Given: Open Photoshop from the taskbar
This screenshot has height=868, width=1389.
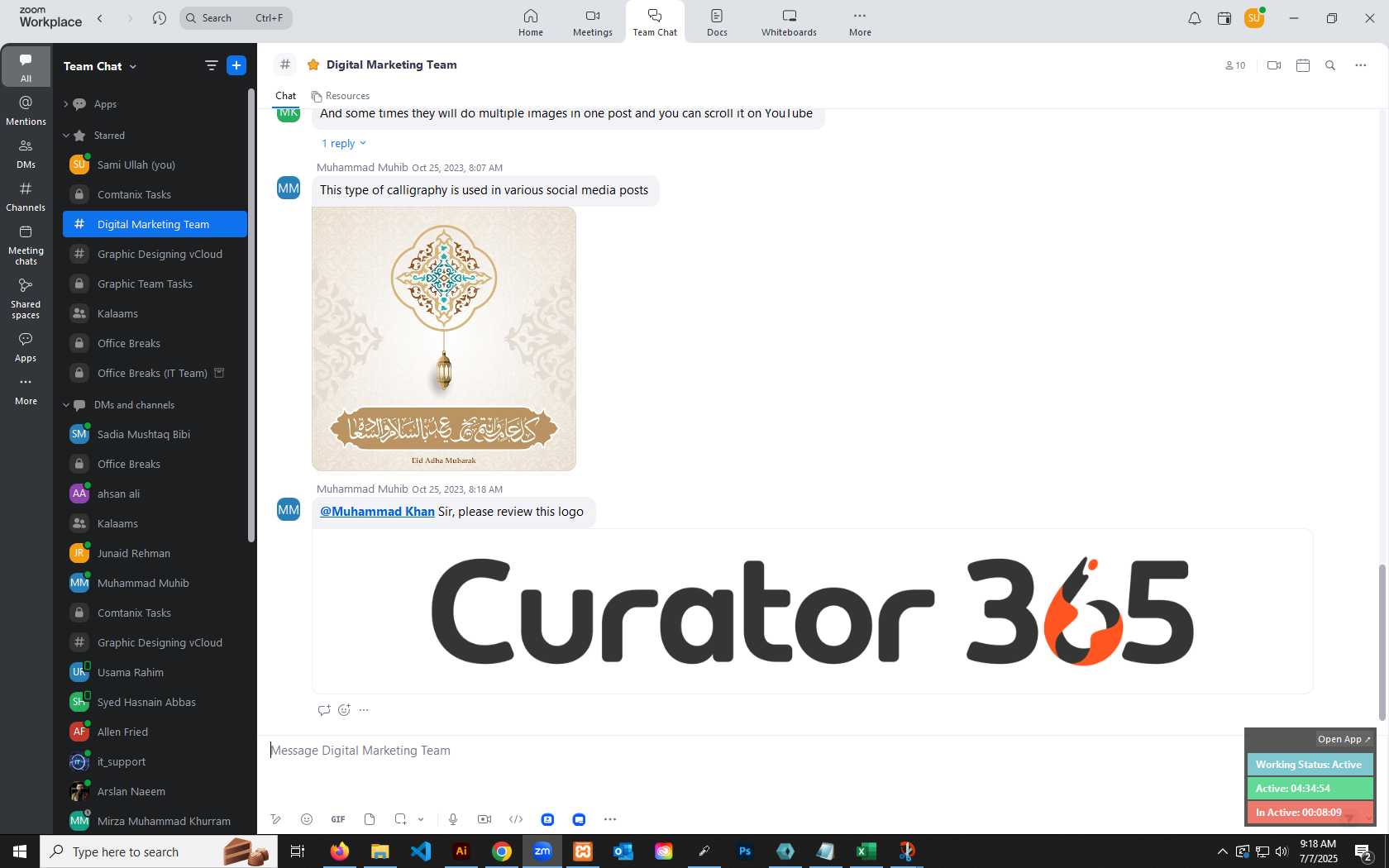Looking at the screenshot, I should coord(745,851).
